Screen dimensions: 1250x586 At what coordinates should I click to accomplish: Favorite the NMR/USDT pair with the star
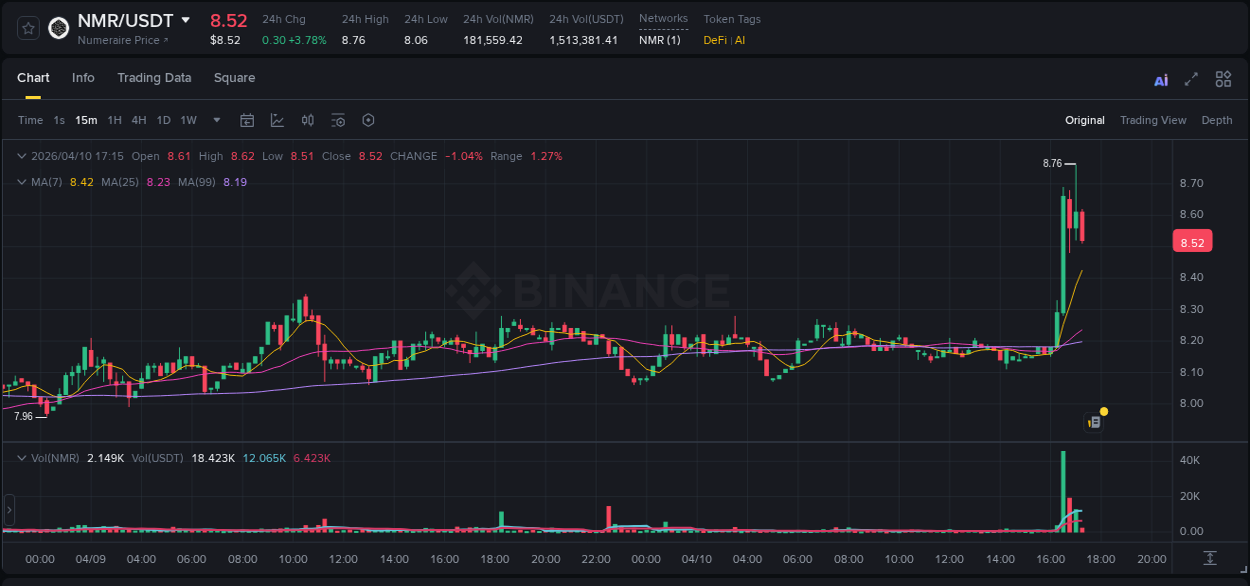[x=27, y=28]
